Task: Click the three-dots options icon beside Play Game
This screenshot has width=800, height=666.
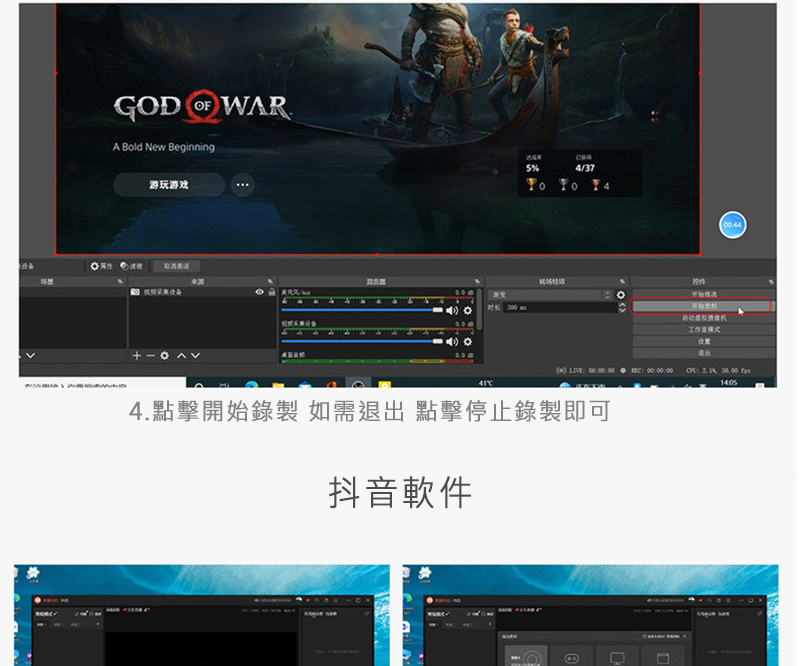Action: coord(241,185)
